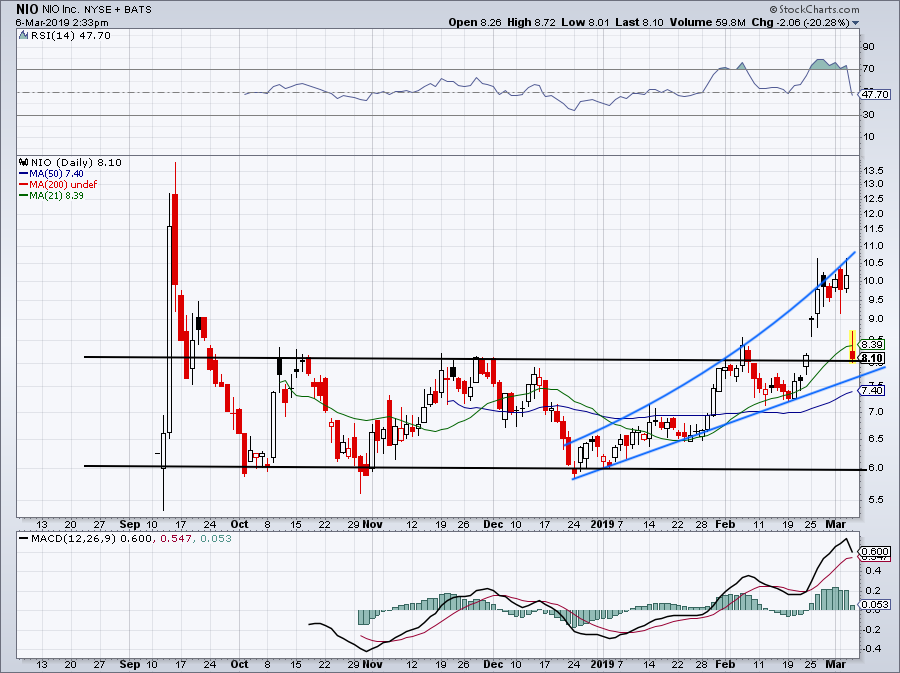
Task: Click the 'Volume 59.8M' value
Action: point(707,22)
